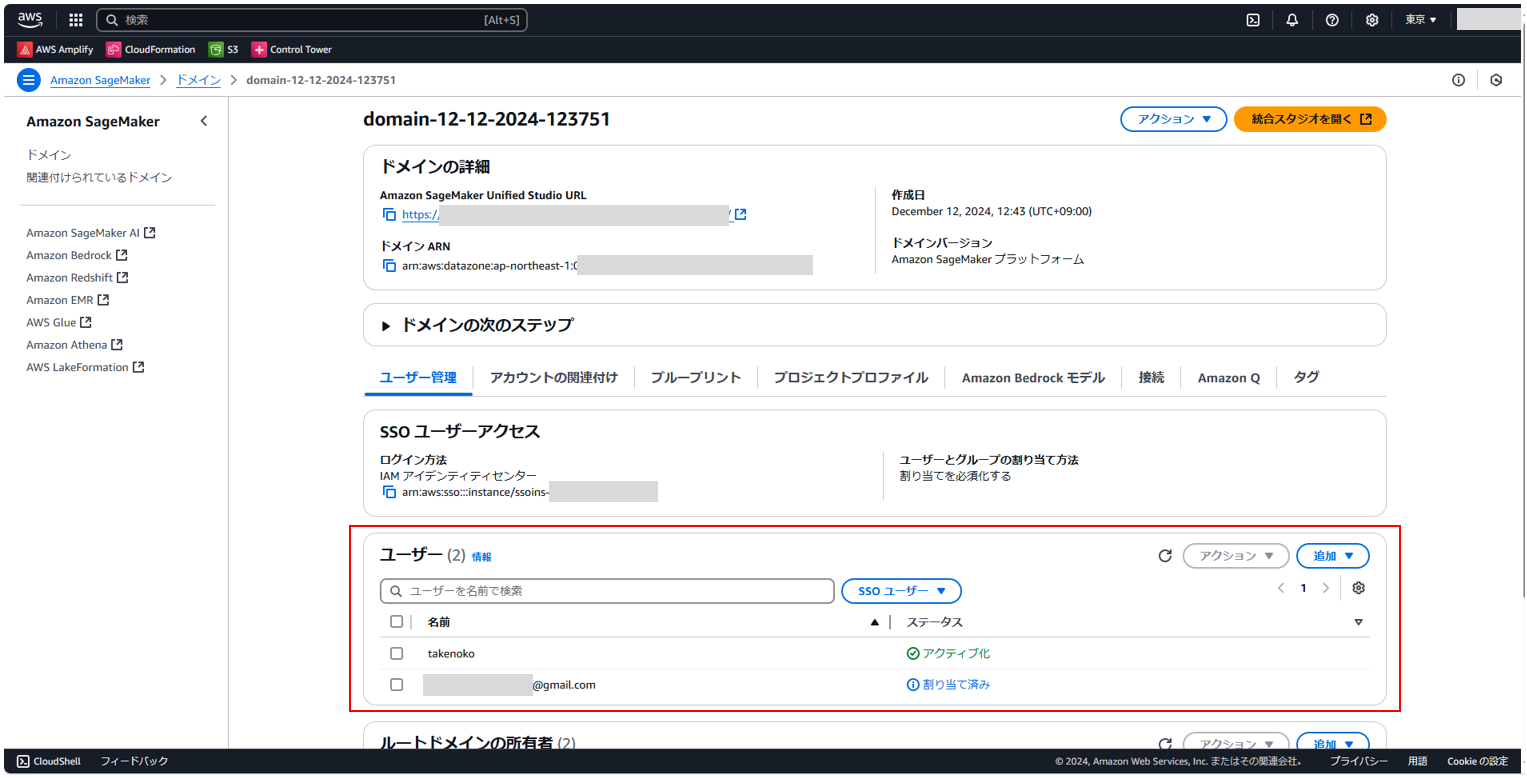Switch to ブループリント tab
The image size is (1527, 778).
pyautogui.click(x=695, y=377)
